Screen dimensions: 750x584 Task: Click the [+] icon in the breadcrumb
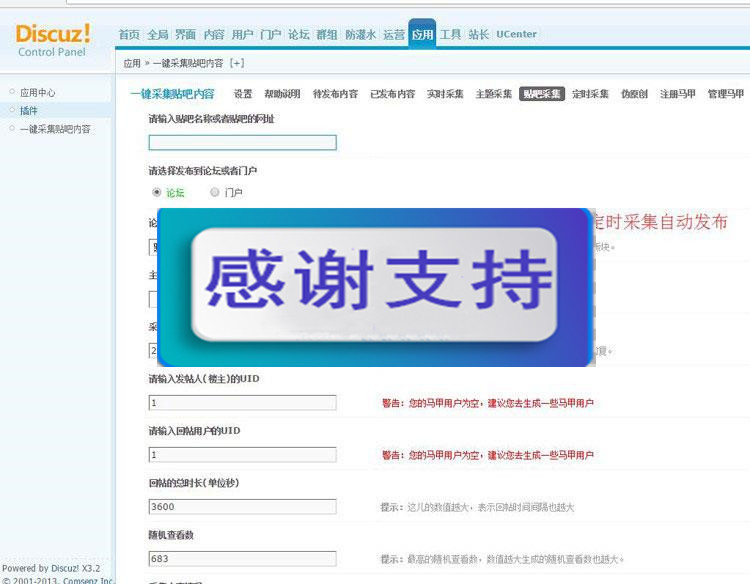point(236,63)
